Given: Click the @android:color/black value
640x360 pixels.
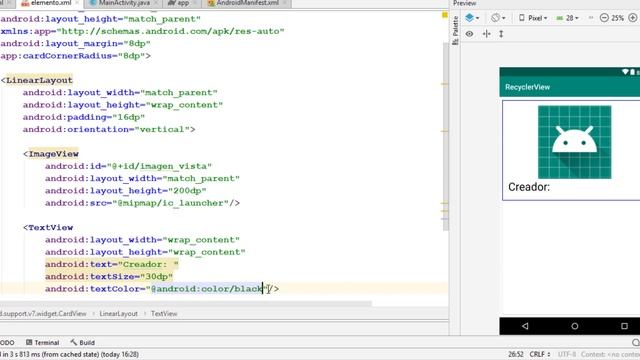Looking at the screenshot, I should [x=207, y=289].
